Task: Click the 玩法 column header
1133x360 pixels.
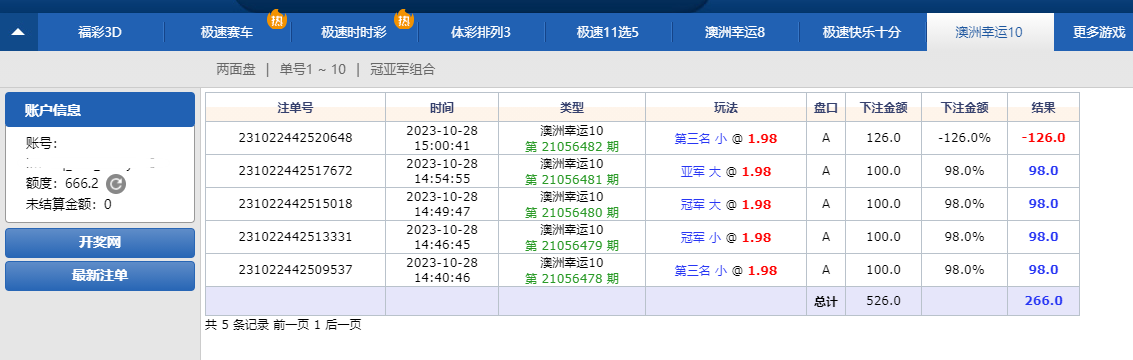Action: tap(726, 108)
